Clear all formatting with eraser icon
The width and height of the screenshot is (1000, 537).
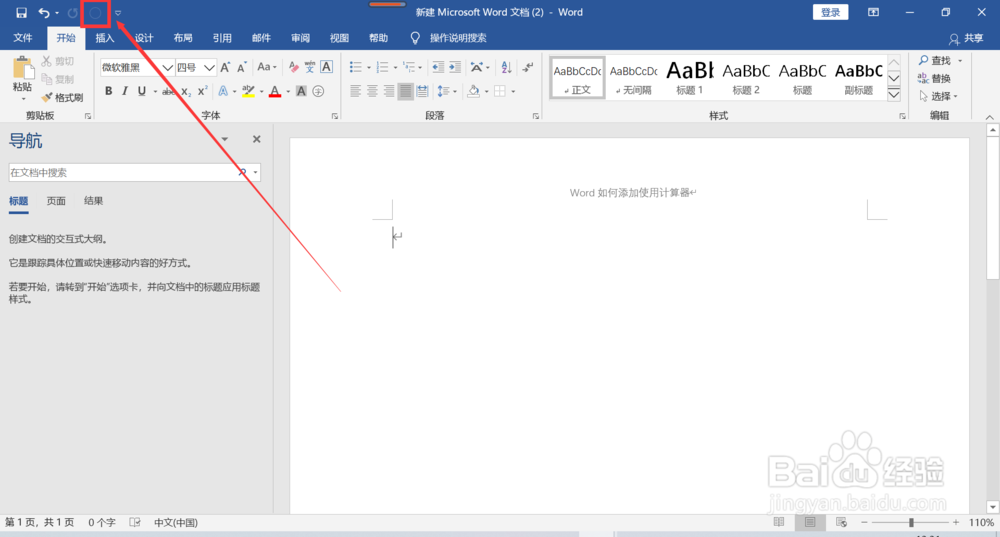coord(293,67)
